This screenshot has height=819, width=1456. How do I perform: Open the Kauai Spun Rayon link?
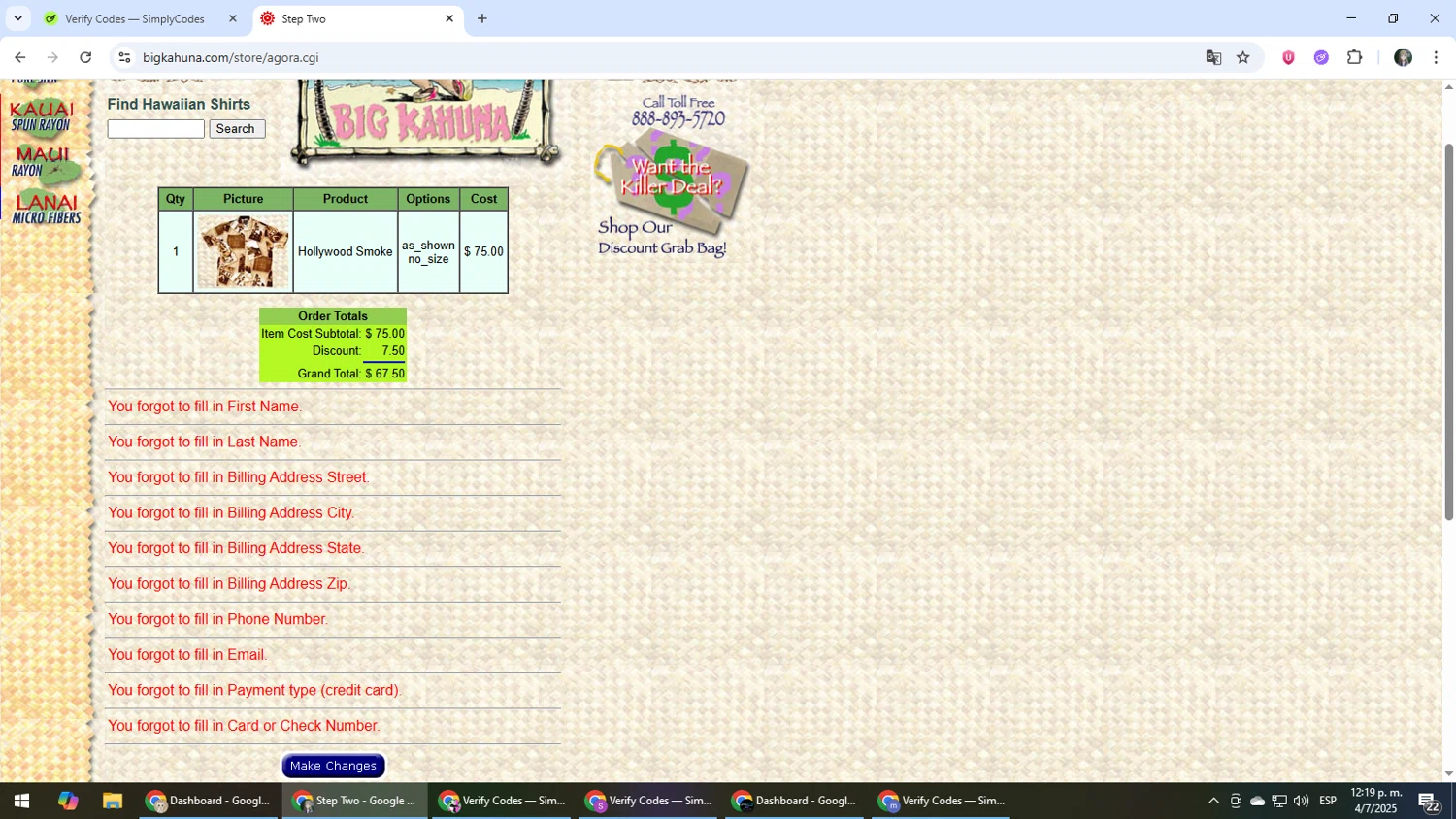43,116
